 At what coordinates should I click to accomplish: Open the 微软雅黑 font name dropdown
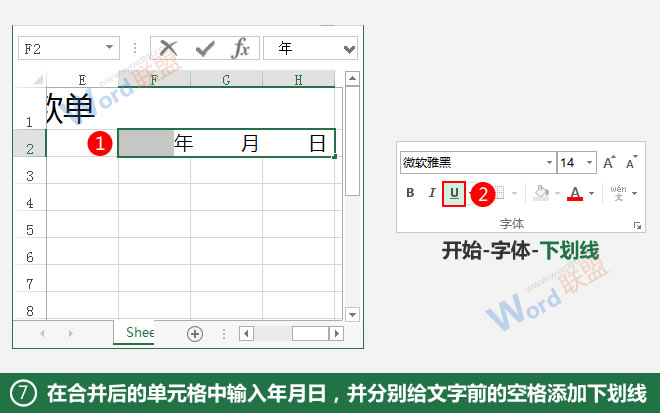549,163
